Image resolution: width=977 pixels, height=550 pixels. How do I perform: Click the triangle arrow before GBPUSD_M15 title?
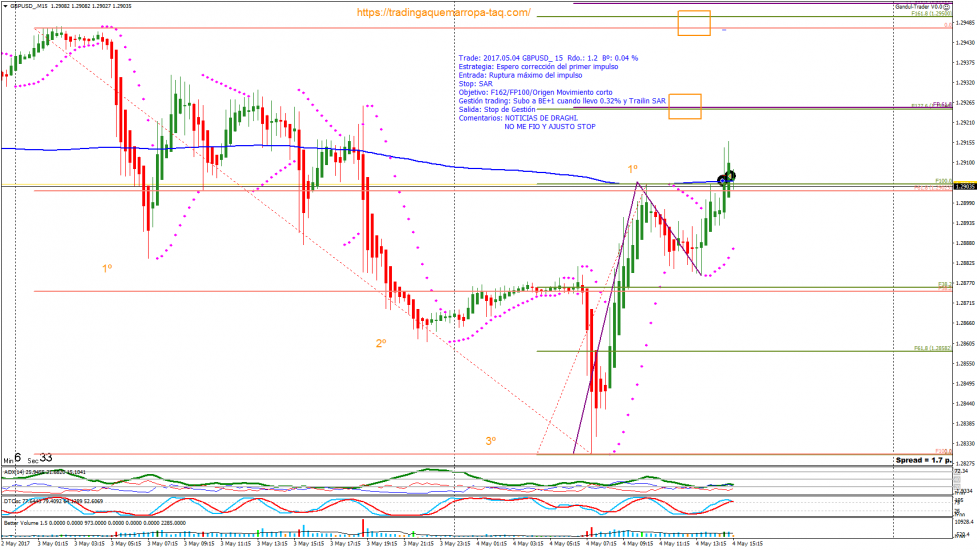pos(4,6)
